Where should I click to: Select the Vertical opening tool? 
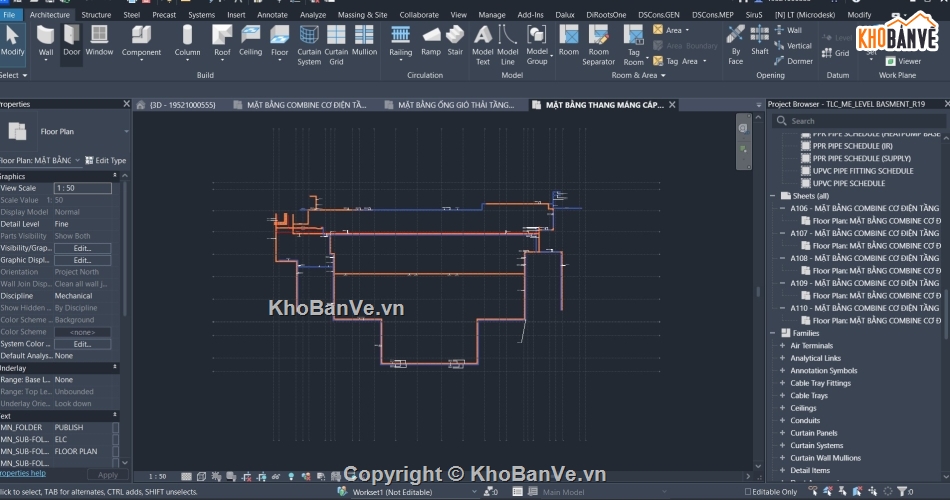pyautogui.click(x=793, y=45)
